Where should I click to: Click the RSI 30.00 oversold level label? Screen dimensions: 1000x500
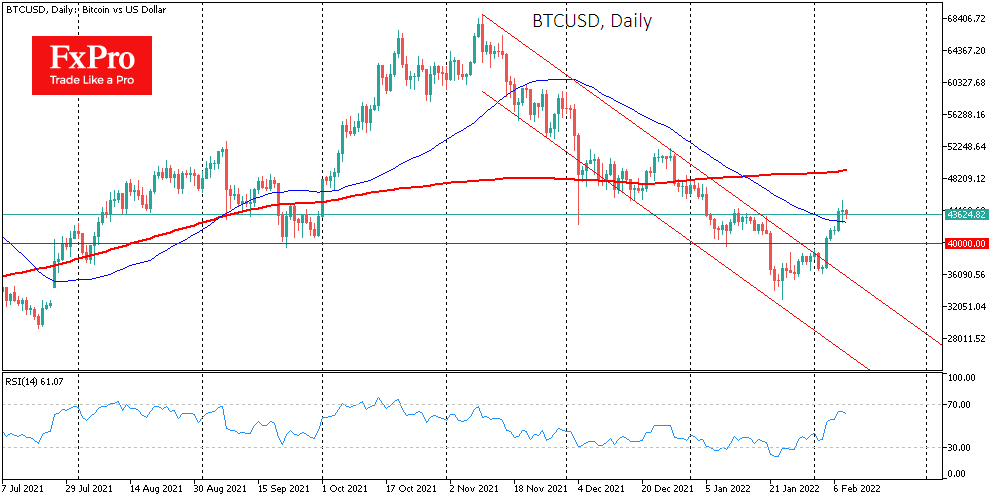(962, 447)
